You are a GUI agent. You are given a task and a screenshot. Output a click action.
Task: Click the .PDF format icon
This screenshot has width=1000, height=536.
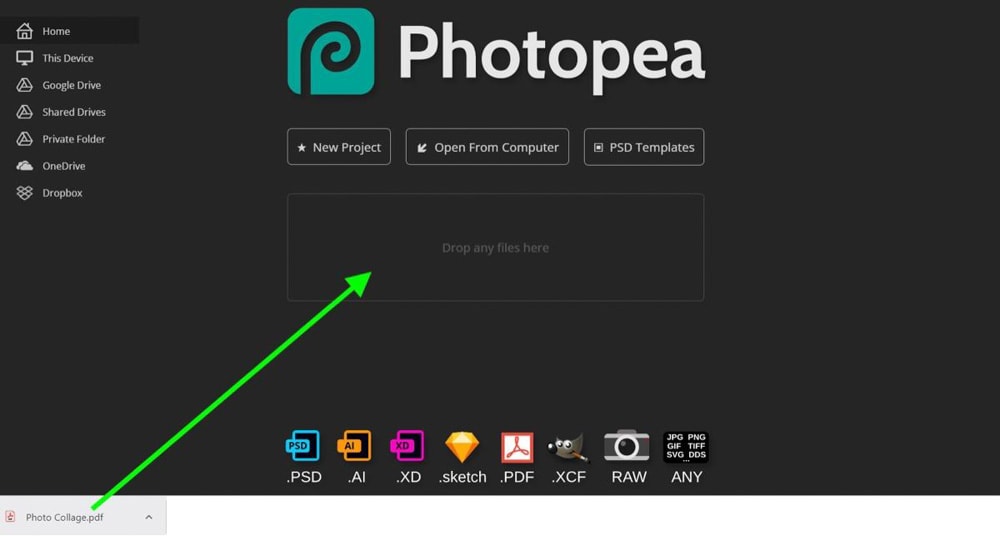pyautogui.click(x=517, y=447)
